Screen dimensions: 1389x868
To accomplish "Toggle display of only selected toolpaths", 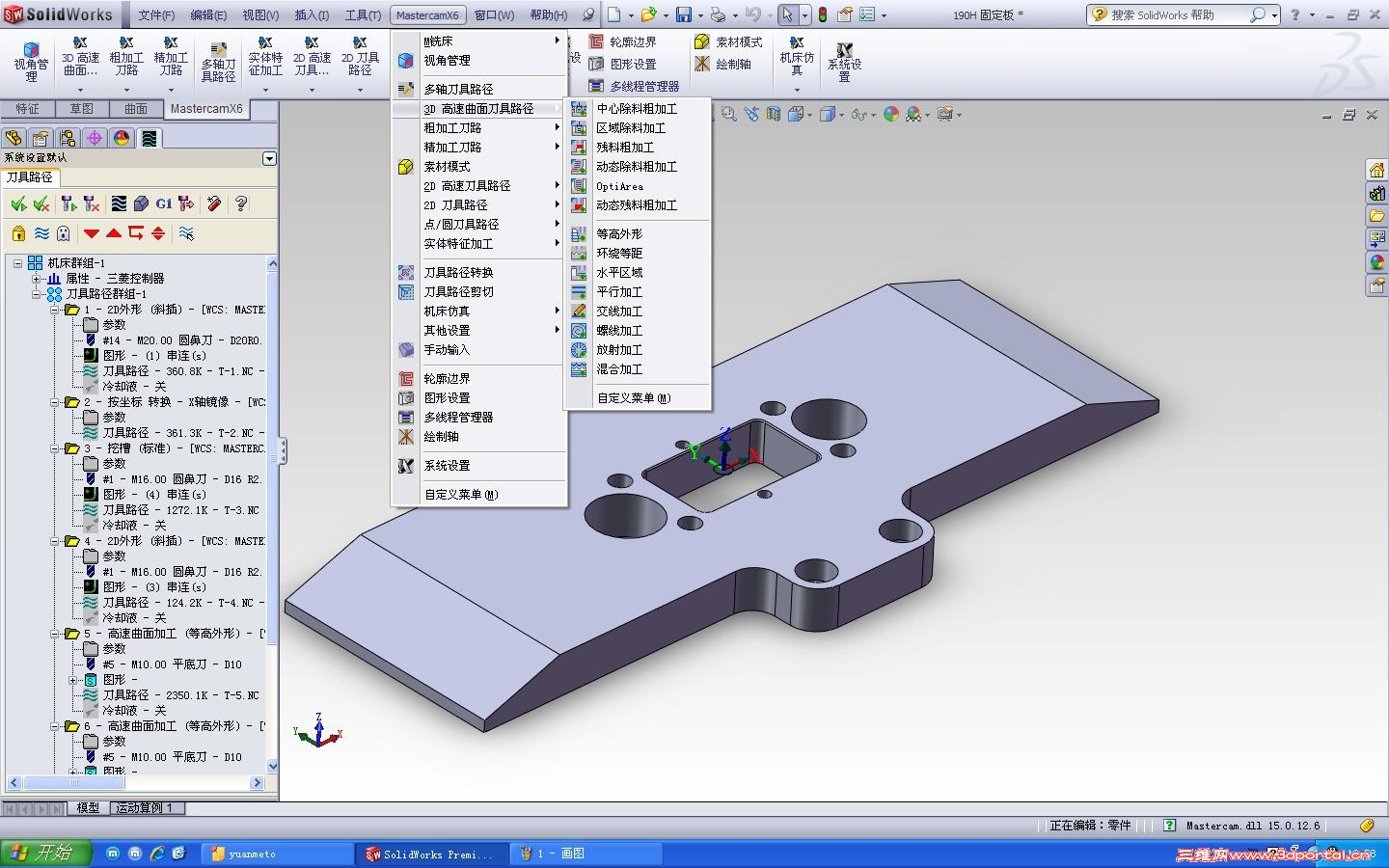I will coord(186,233).
